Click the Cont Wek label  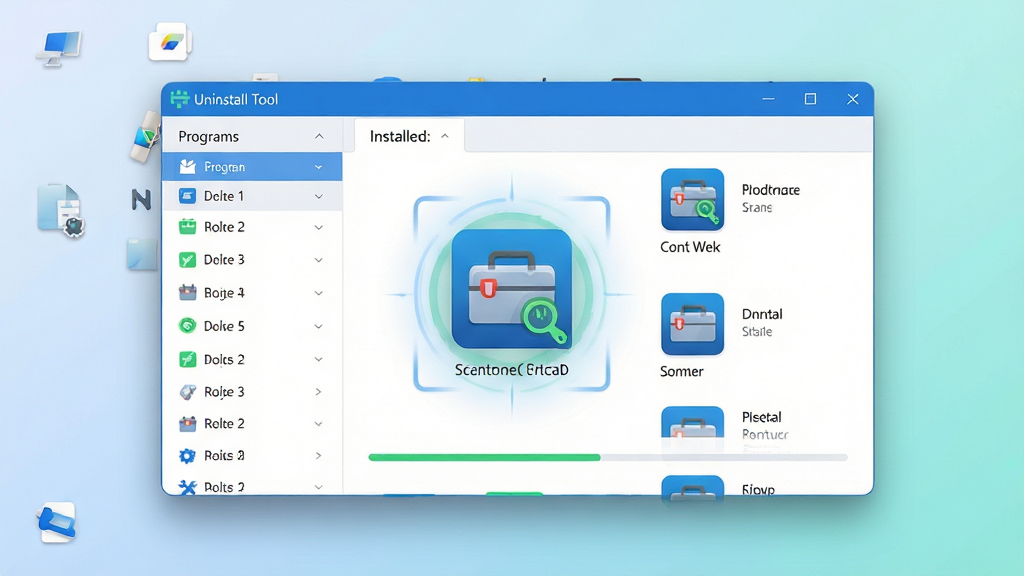click(x=690, y=247)
